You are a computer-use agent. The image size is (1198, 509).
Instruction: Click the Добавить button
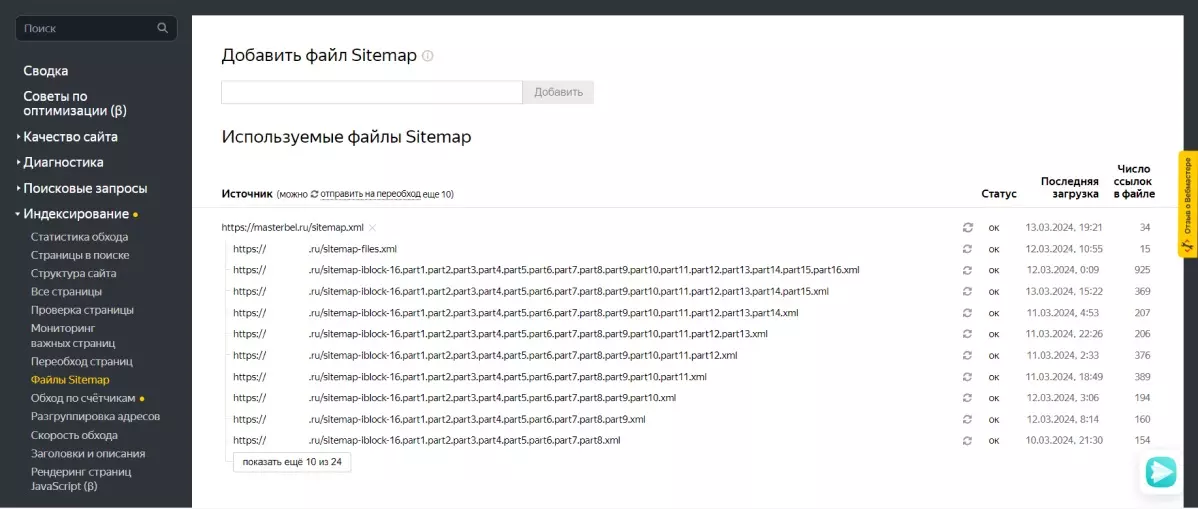click(x=558, y=92)
